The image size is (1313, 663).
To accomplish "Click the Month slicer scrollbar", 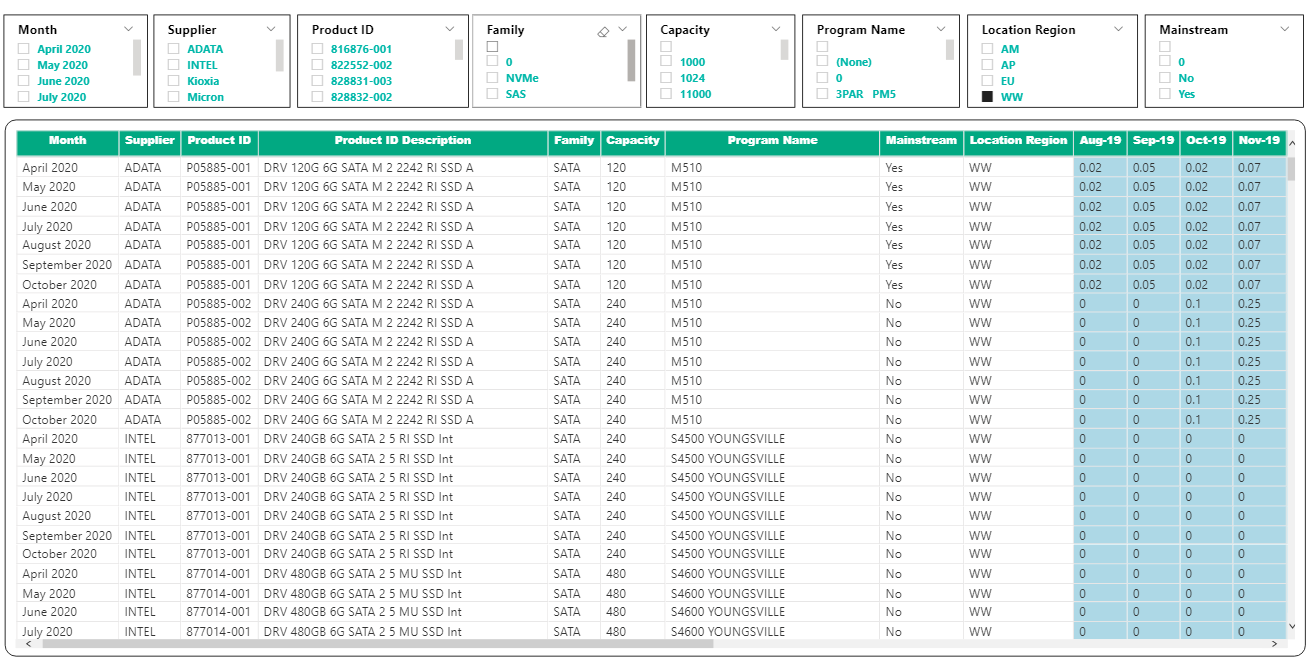I will 137,58.
